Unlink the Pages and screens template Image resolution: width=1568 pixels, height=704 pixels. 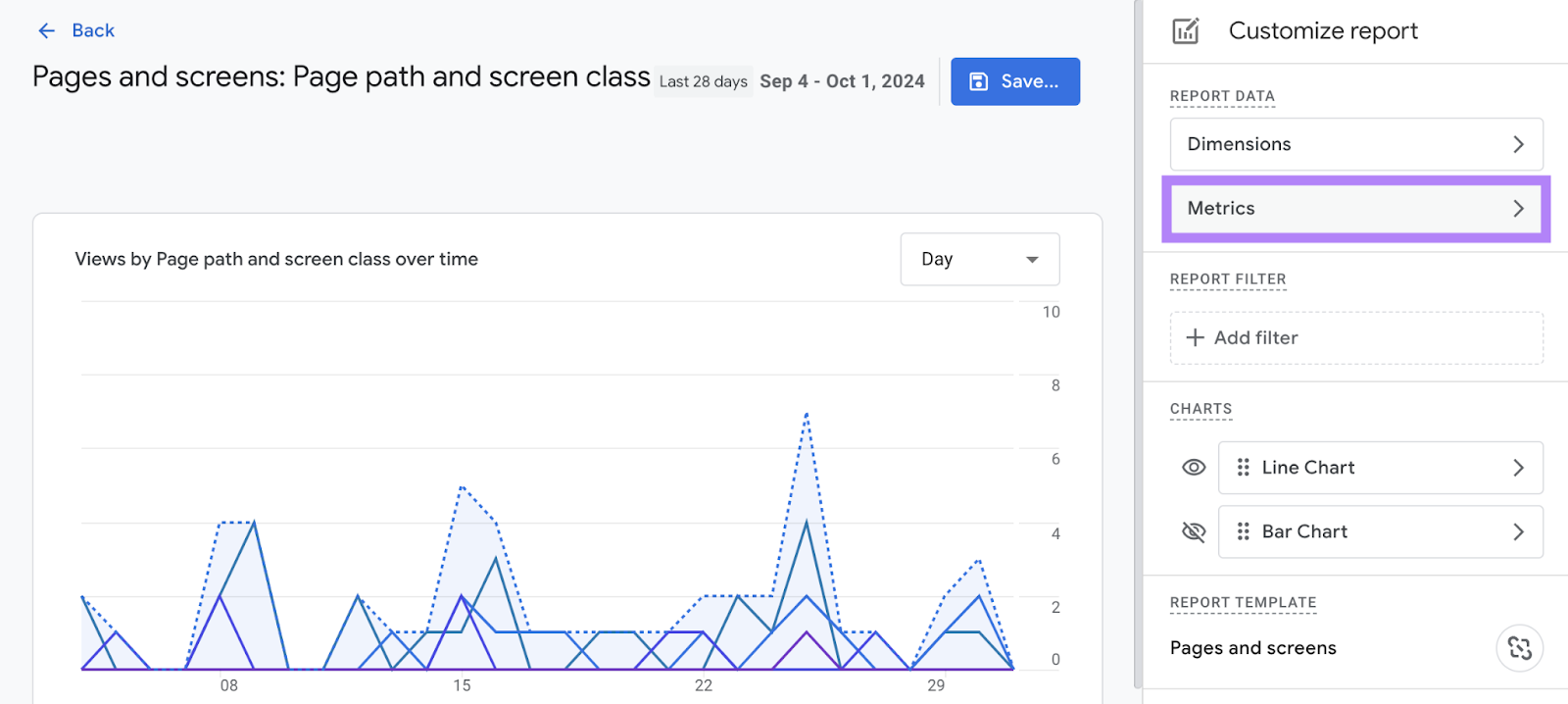(1520, 648)
